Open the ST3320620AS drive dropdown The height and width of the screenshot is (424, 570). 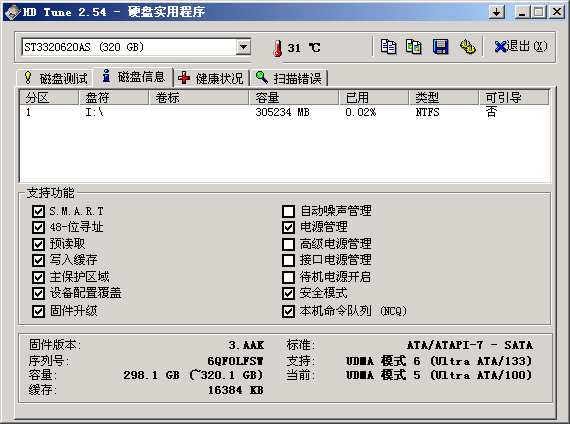click(x=243, y=47)
